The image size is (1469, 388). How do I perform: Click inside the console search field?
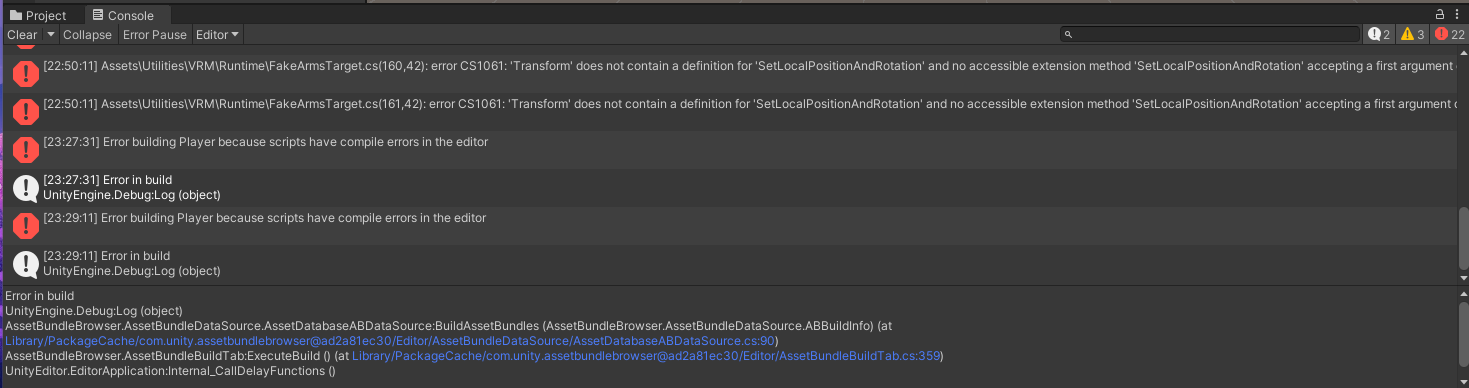pyautogui.click(x=1210, y=34)
